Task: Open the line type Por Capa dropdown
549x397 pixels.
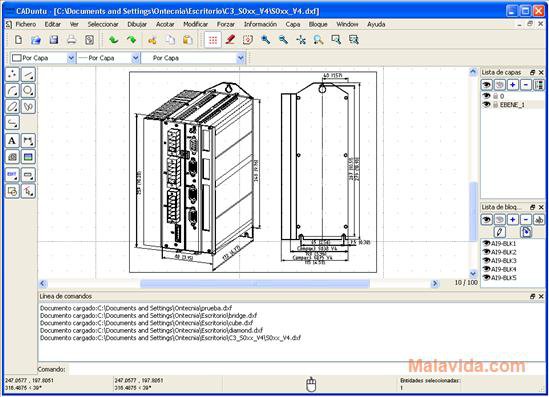Action: [x=193, y=58]
